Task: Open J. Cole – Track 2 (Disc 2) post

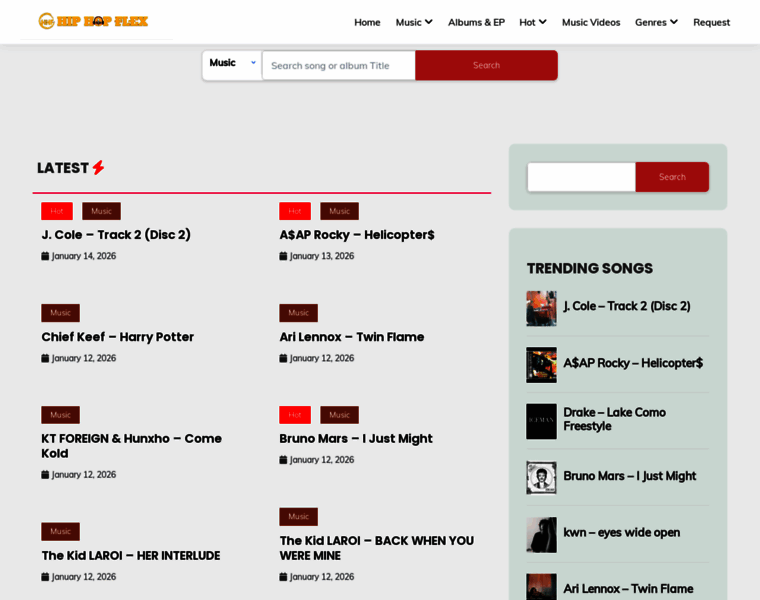Action: click(116, 235)
